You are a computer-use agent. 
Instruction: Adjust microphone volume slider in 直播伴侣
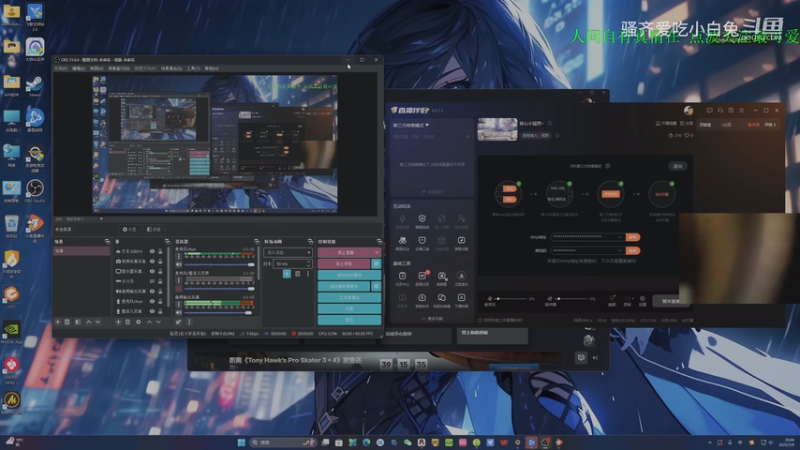[512, 298]
